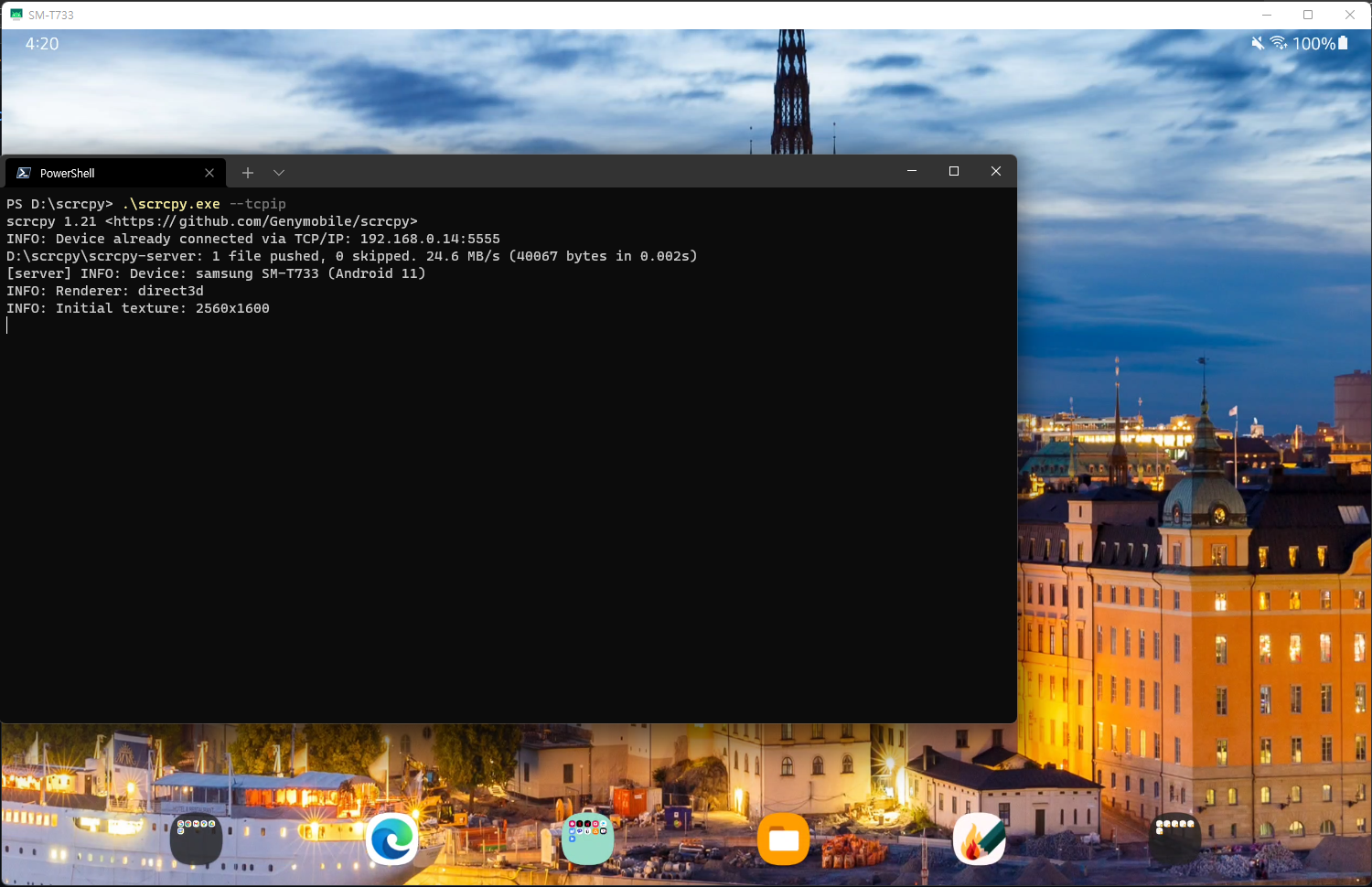Image resolution: width=1372 pixels, height=887 pixels.
Task: Open a new terminal tab with the plus button
Action: (x=247, y=172)
